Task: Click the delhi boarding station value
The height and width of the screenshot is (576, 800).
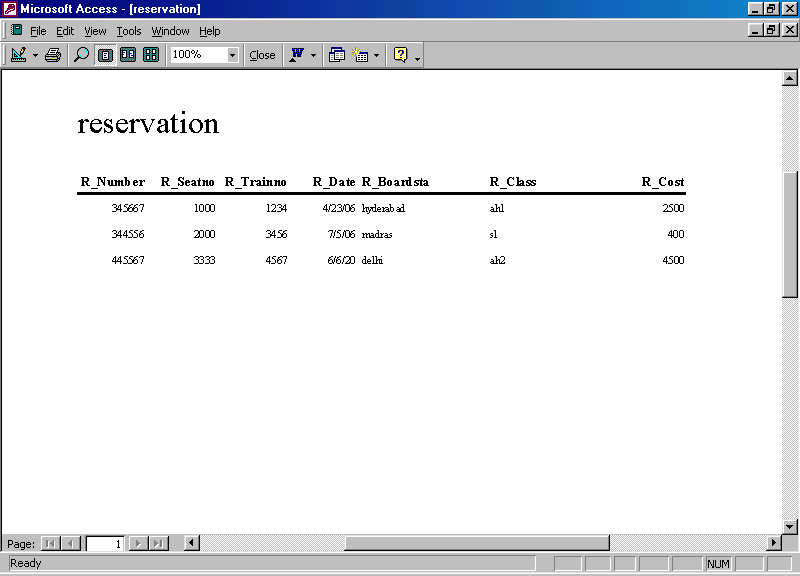Action: point(372,260)
